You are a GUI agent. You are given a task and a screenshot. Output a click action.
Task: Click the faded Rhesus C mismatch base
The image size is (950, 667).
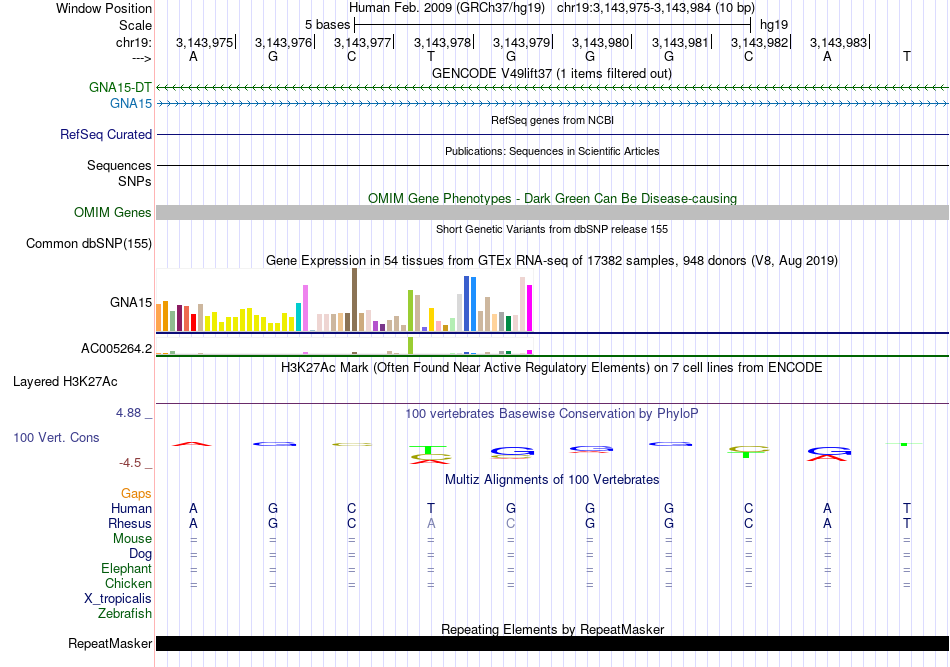click(x=511, y=523)
